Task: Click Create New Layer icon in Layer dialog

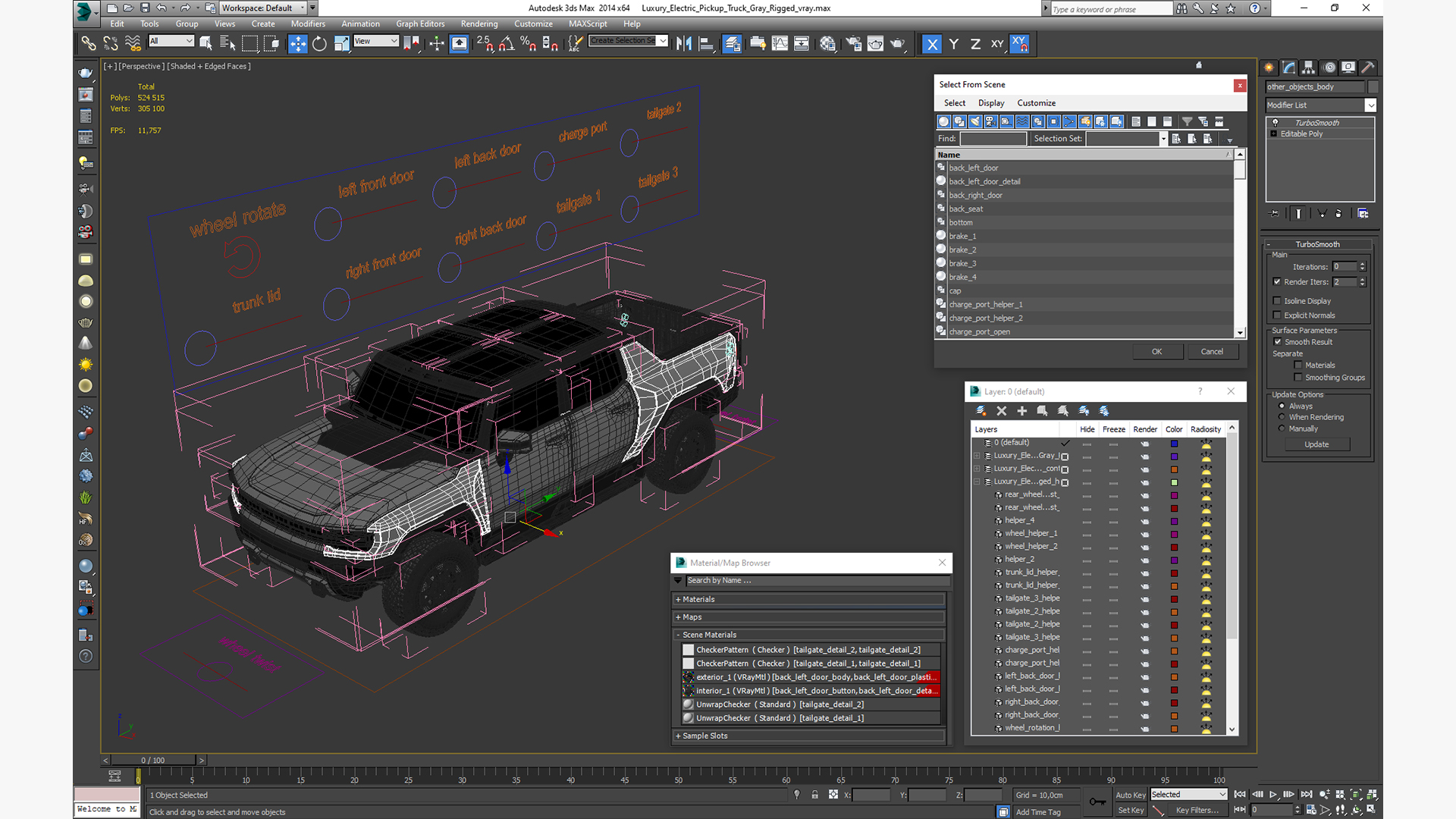Action: (981, 410)
